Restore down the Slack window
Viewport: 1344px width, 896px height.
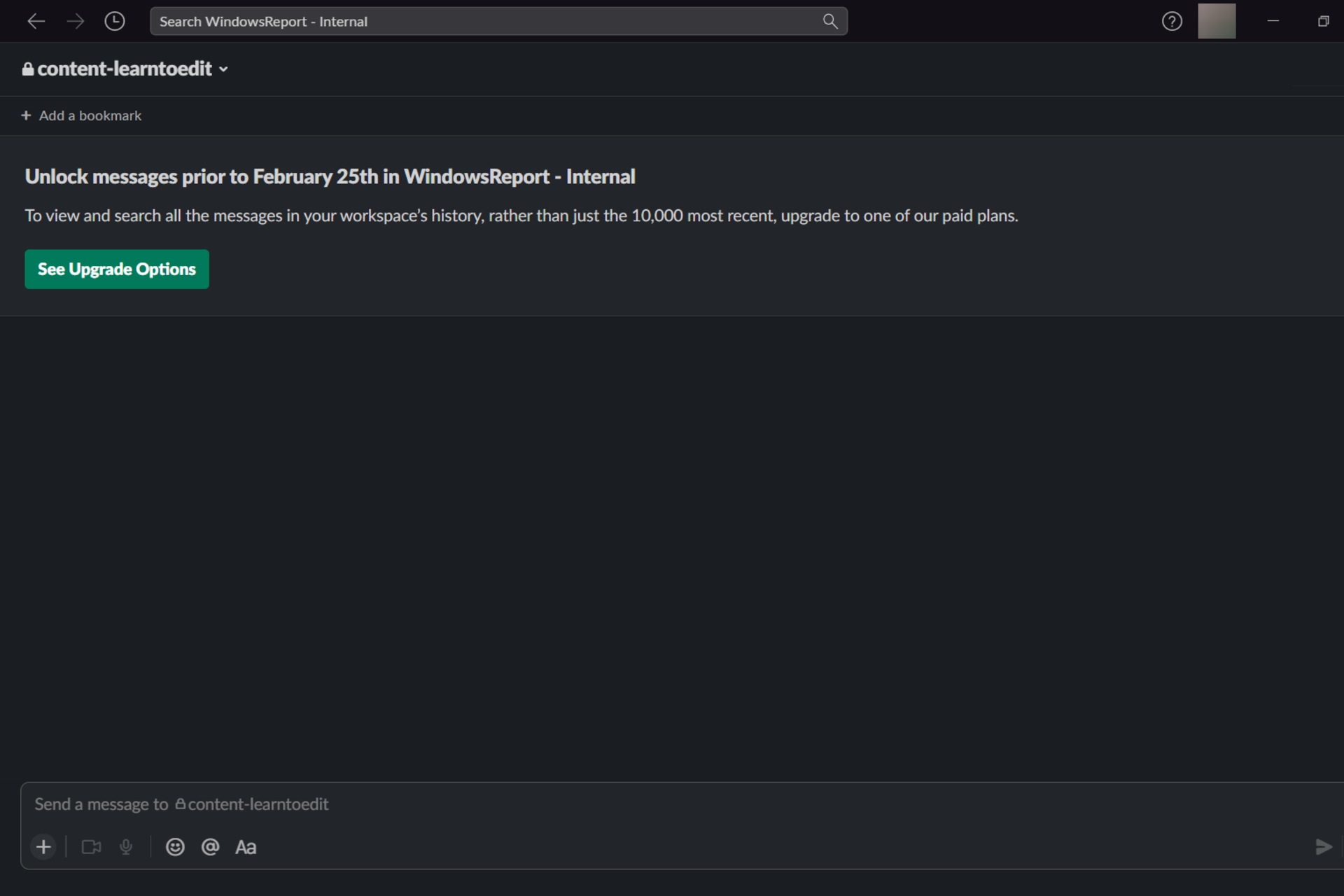(x=1323, y=21)
